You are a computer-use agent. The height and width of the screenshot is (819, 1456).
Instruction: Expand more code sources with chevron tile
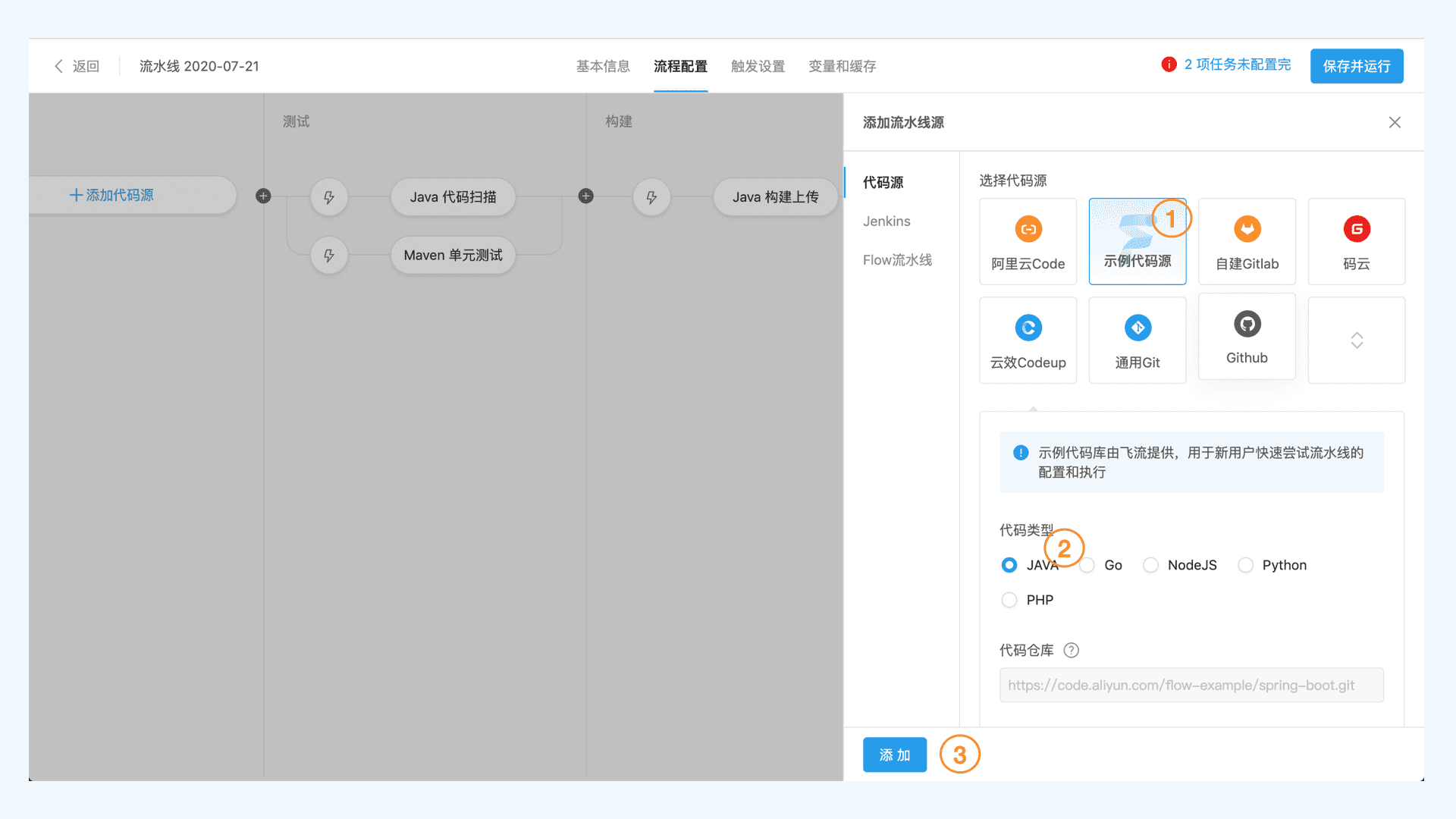pyautogui.click(x=1356, y=340)
